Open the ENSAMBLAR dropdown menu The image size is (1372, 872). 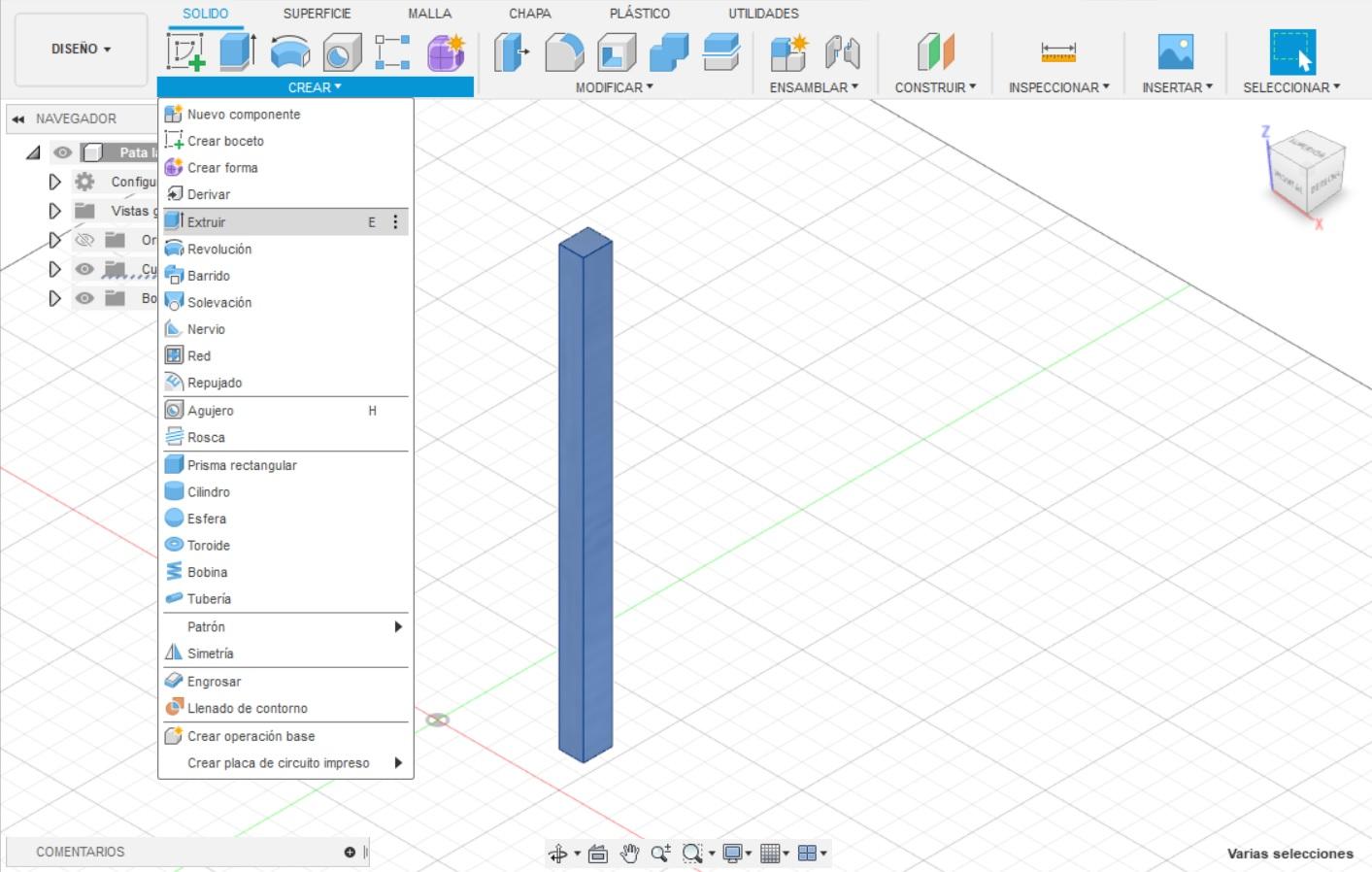point(814,87)
